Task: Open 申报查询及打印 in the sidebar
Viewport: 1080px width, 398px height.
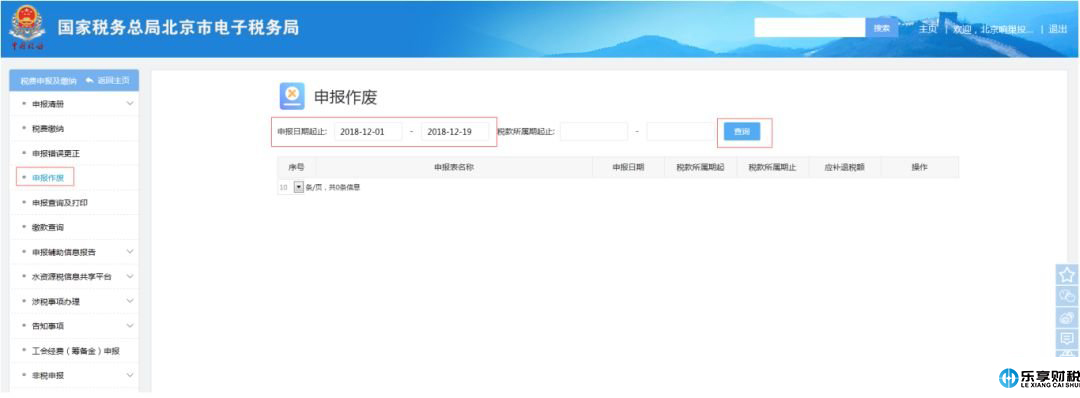Action: coord(59,202)
